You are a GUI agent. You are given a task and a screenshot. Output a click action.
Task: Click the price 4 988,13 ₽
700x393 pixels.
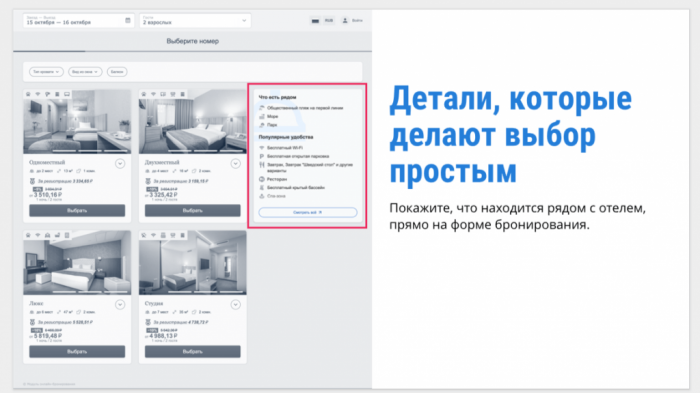pyautogui.click(x=163, y=336)
